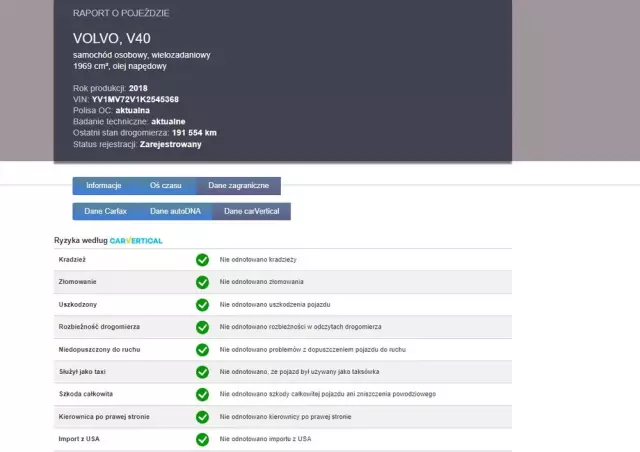This screenshot has width=640, height=452.
Task: Open the Informacje tab
Action: tap(104, 186)
